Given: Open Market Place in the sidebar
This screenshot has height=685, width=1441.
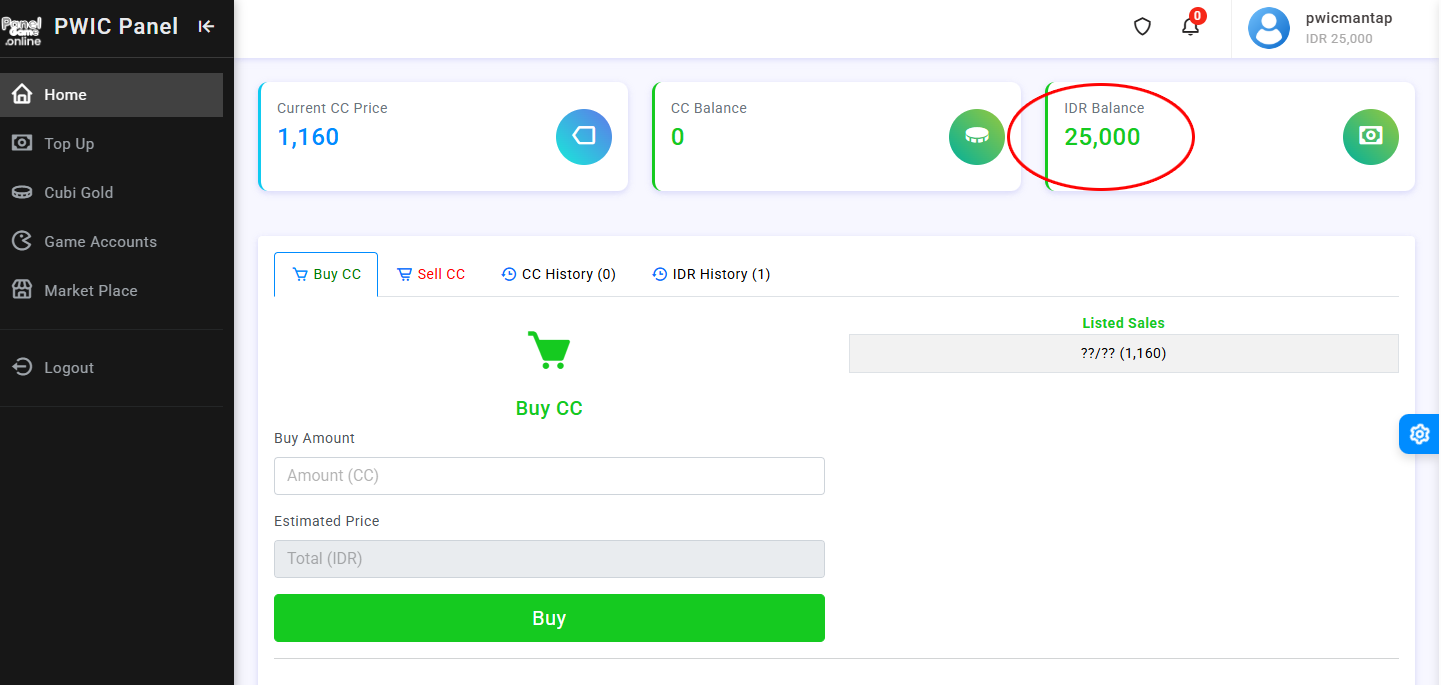Looking at the screenshot, I should 90,291.
